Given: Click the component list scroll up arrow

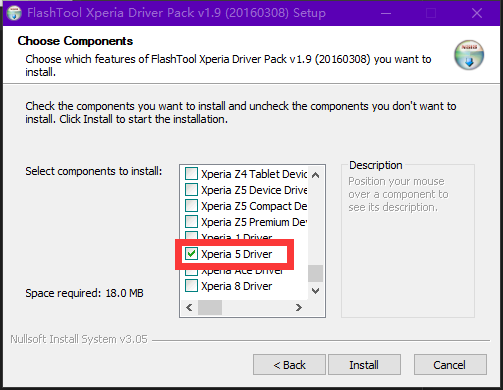Looking at the screenshot, I should 315,175.
